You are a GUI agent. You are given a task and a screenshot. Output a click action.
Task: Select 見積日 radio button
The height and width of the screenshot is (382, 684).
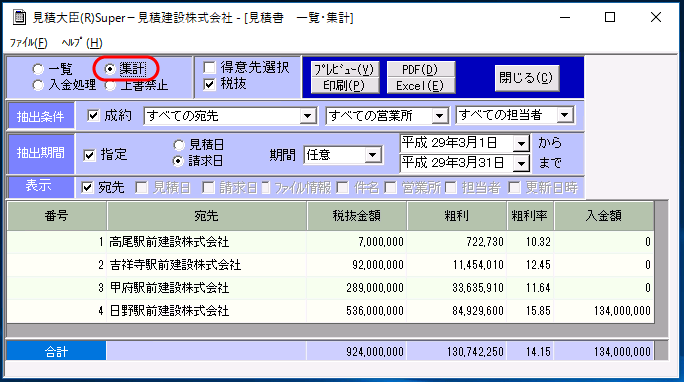(x=179, y=145)
